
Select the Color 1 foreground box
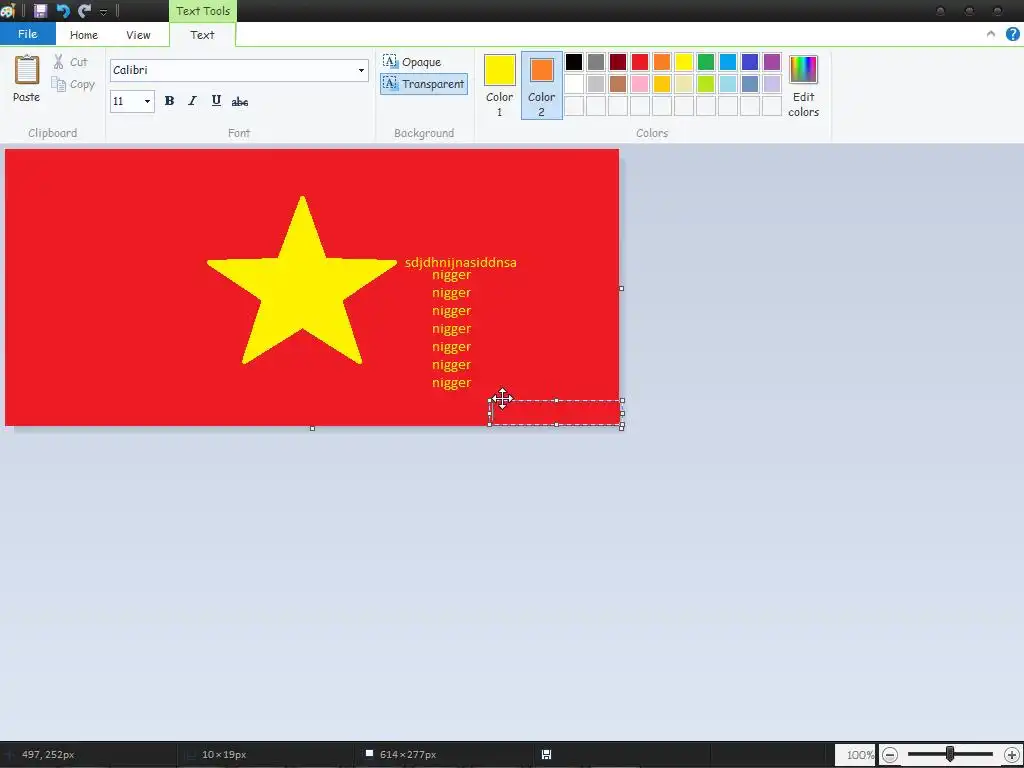tap(500, 86)
